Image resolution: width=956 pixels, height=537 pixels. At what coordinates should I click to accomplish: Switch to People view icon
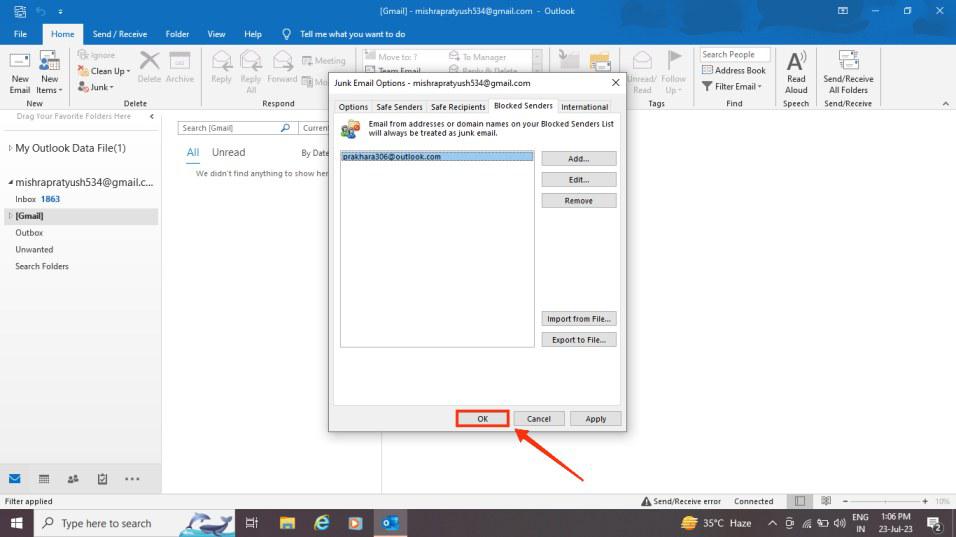[73, 479]
